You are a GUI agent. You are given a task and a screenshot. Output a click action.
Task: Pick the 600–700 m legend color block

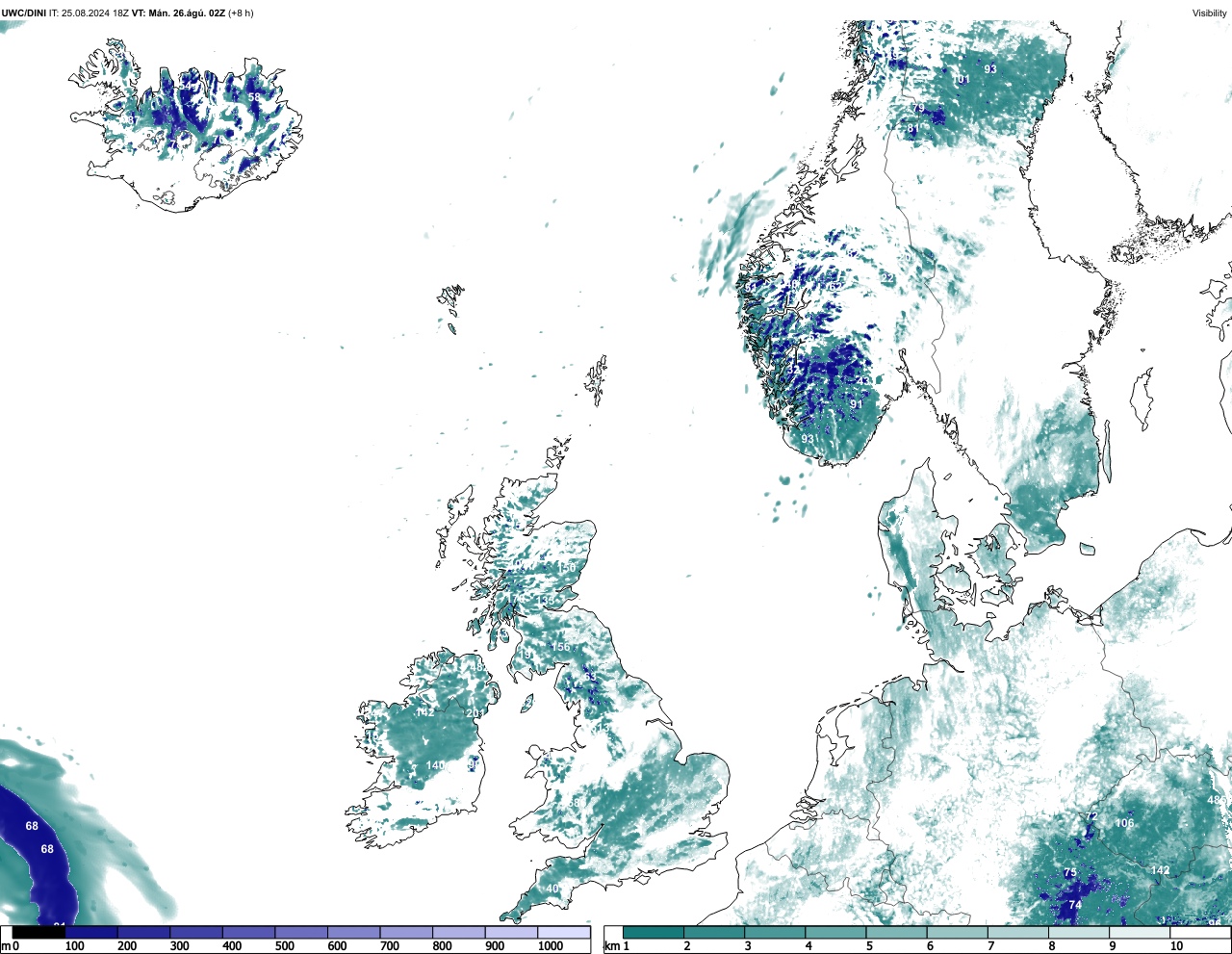tap(354, 932)
